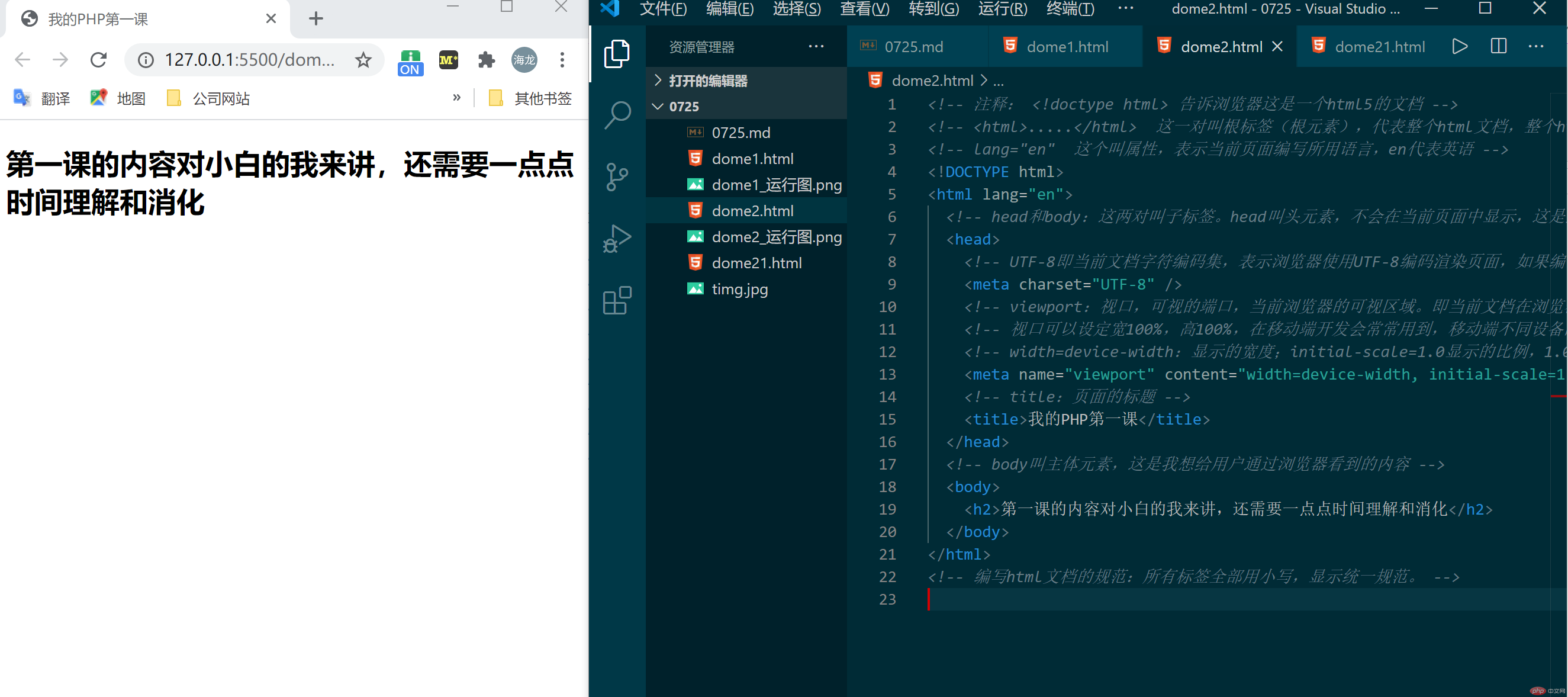Click the h2 line in the code editor
1568x697 pixels.
tap(1228, 509)
